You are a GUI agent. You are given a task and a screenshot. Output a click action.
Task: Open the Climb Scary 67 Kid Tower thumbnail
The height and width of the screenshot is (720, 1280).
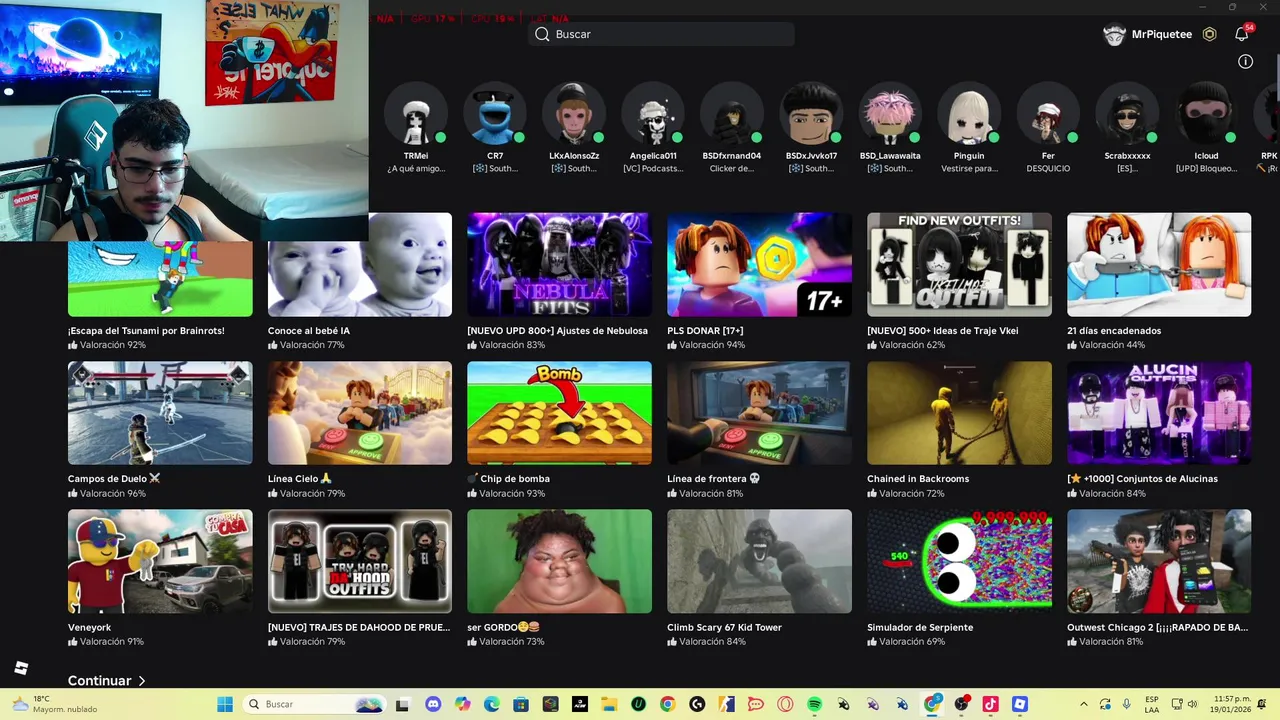[x=759, y=561]
